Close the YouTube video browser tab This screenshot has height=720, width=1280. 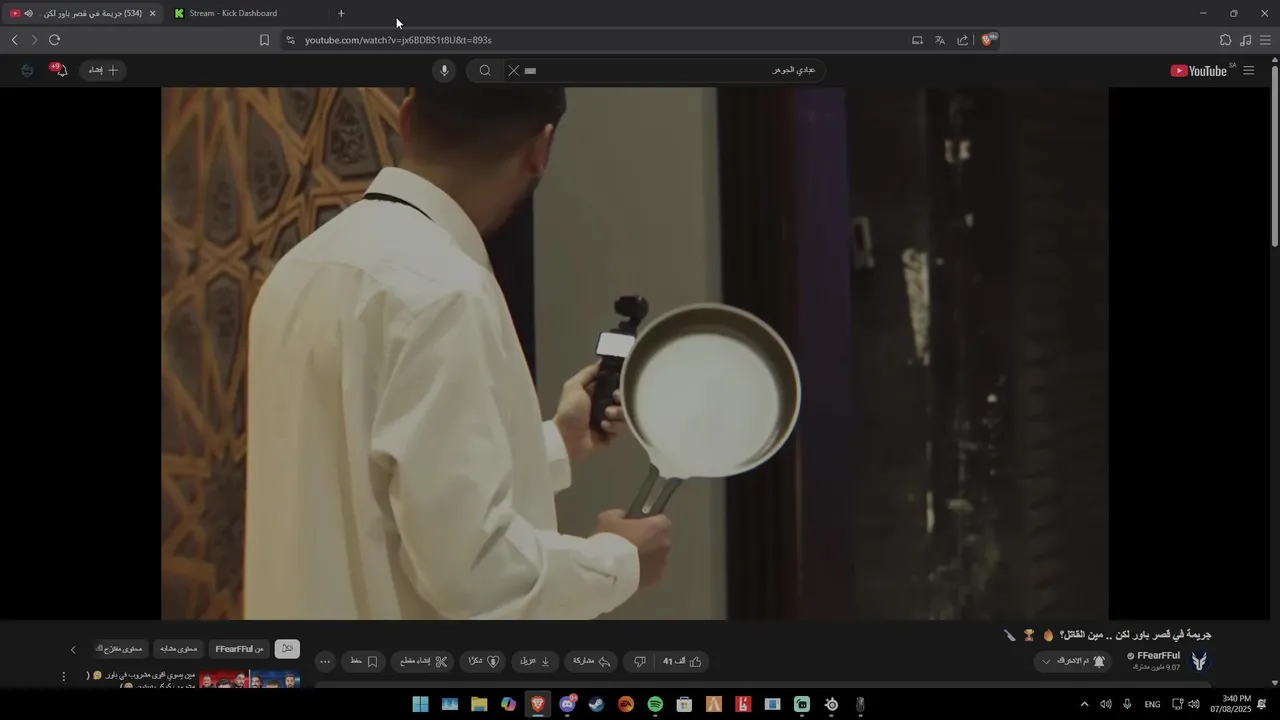pos(152,13)
